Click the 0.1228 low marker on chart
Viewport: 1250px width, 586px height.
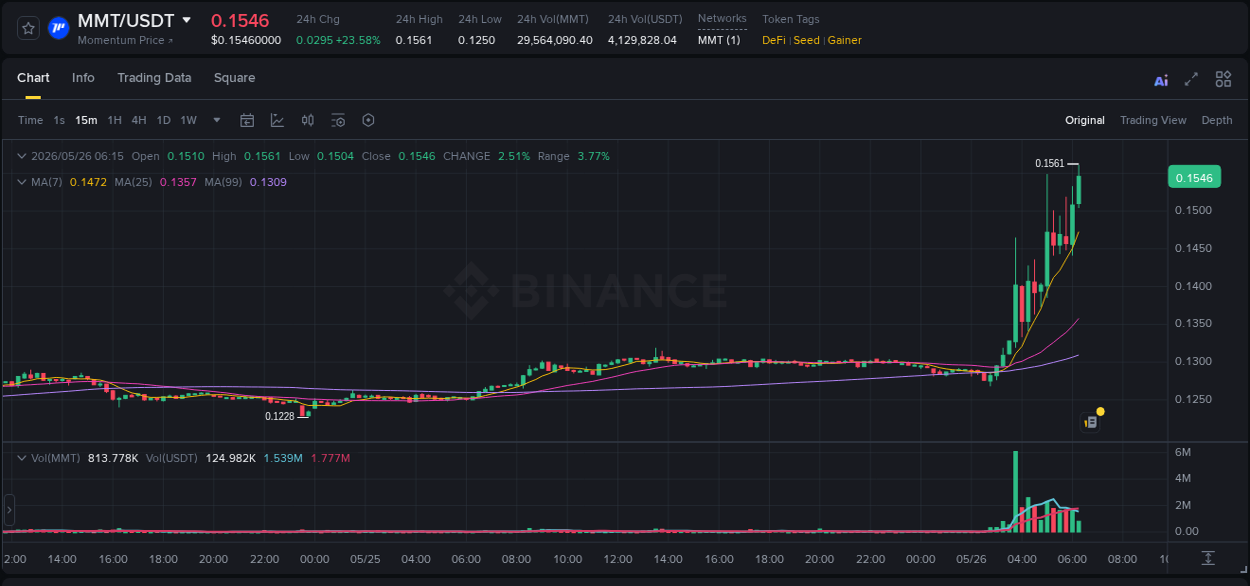tap(279, 416)
